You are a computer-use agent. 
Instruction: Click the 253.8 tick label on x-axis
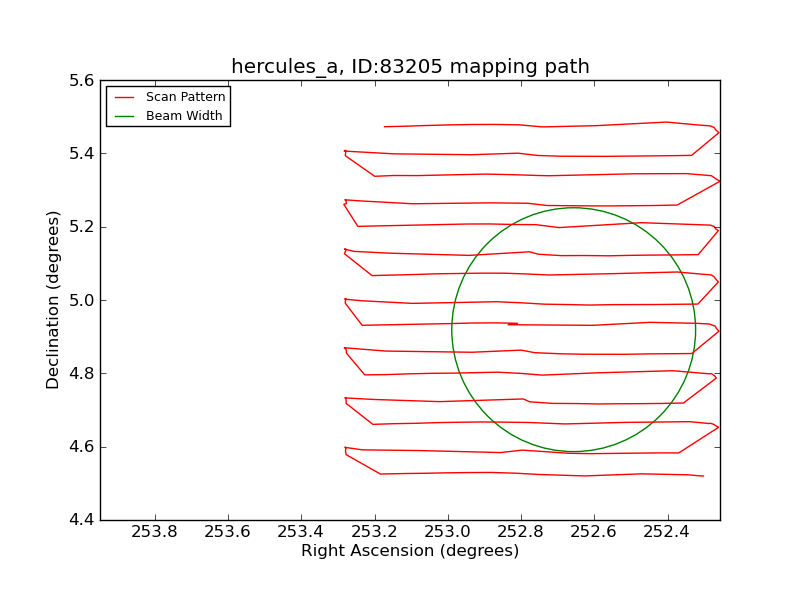[x=155, y=532]
